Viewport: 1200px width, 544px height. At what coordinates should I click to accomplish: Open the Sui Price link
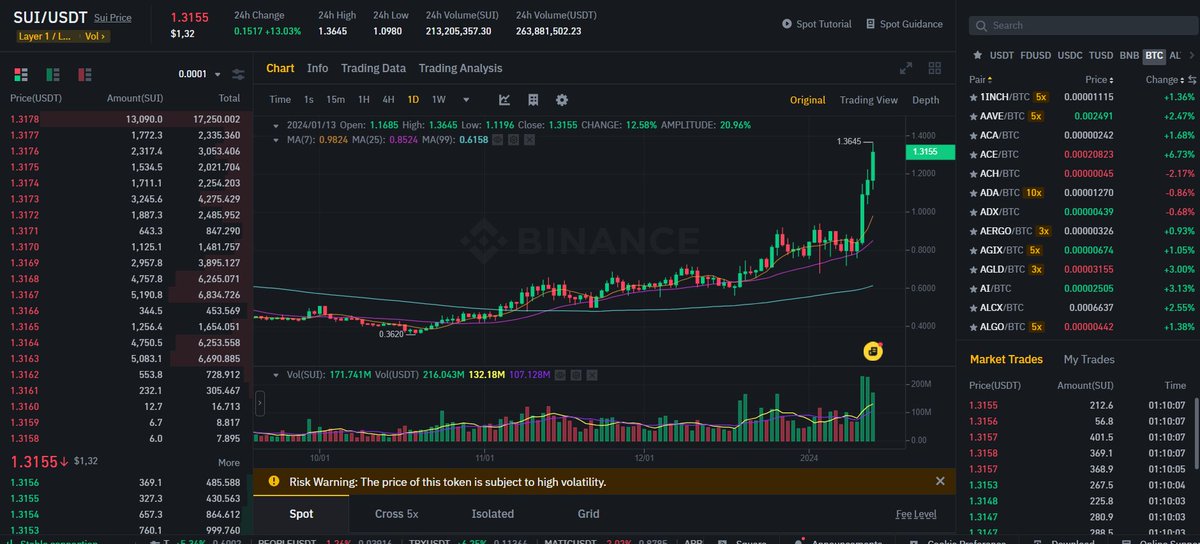pyautogui.click(x=113, y=19)
